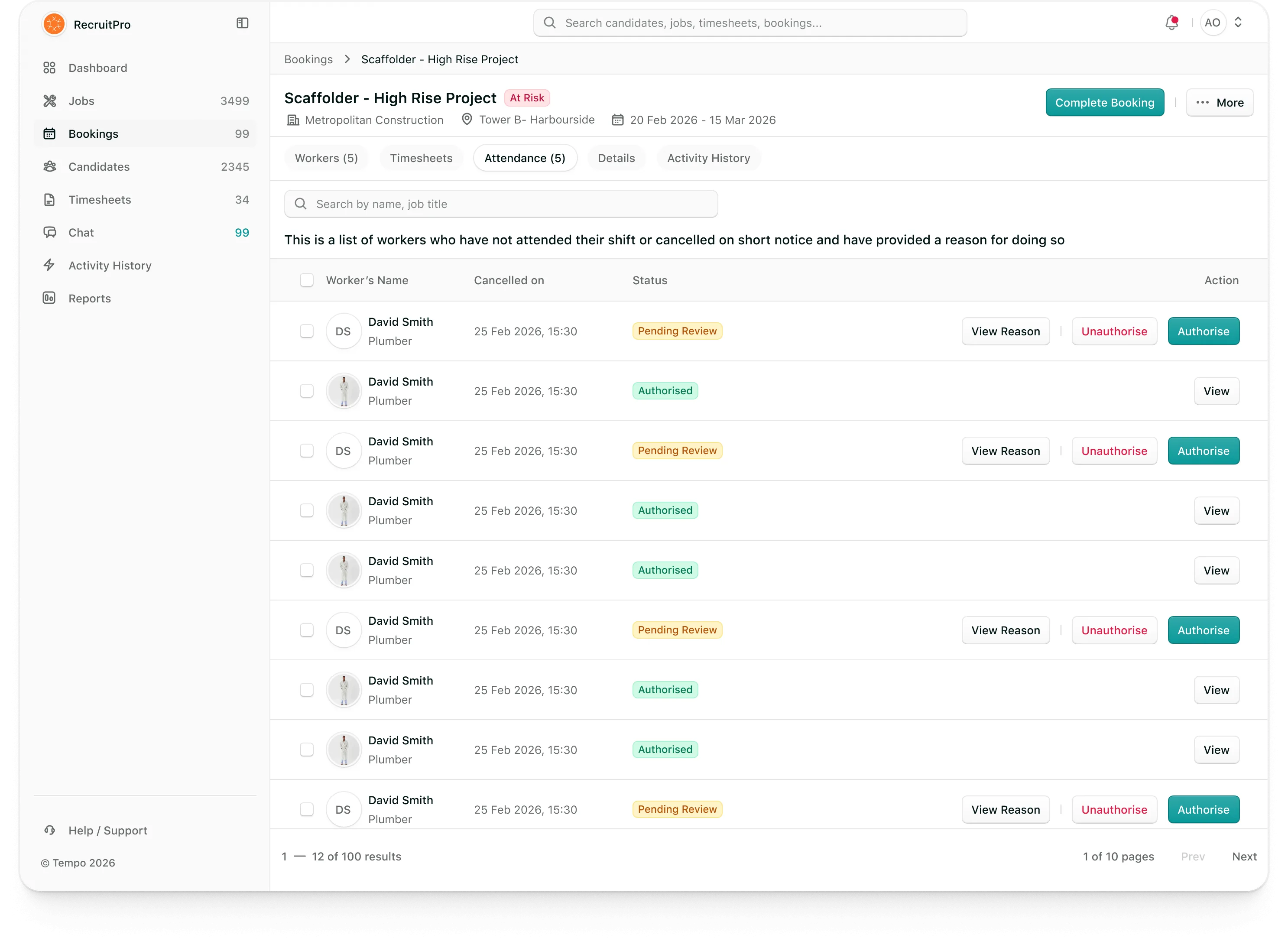The height and width of the screenshot is (951, 1288).
Task: Expand the AO account switcher chevrons
Action: [1238, 23]
